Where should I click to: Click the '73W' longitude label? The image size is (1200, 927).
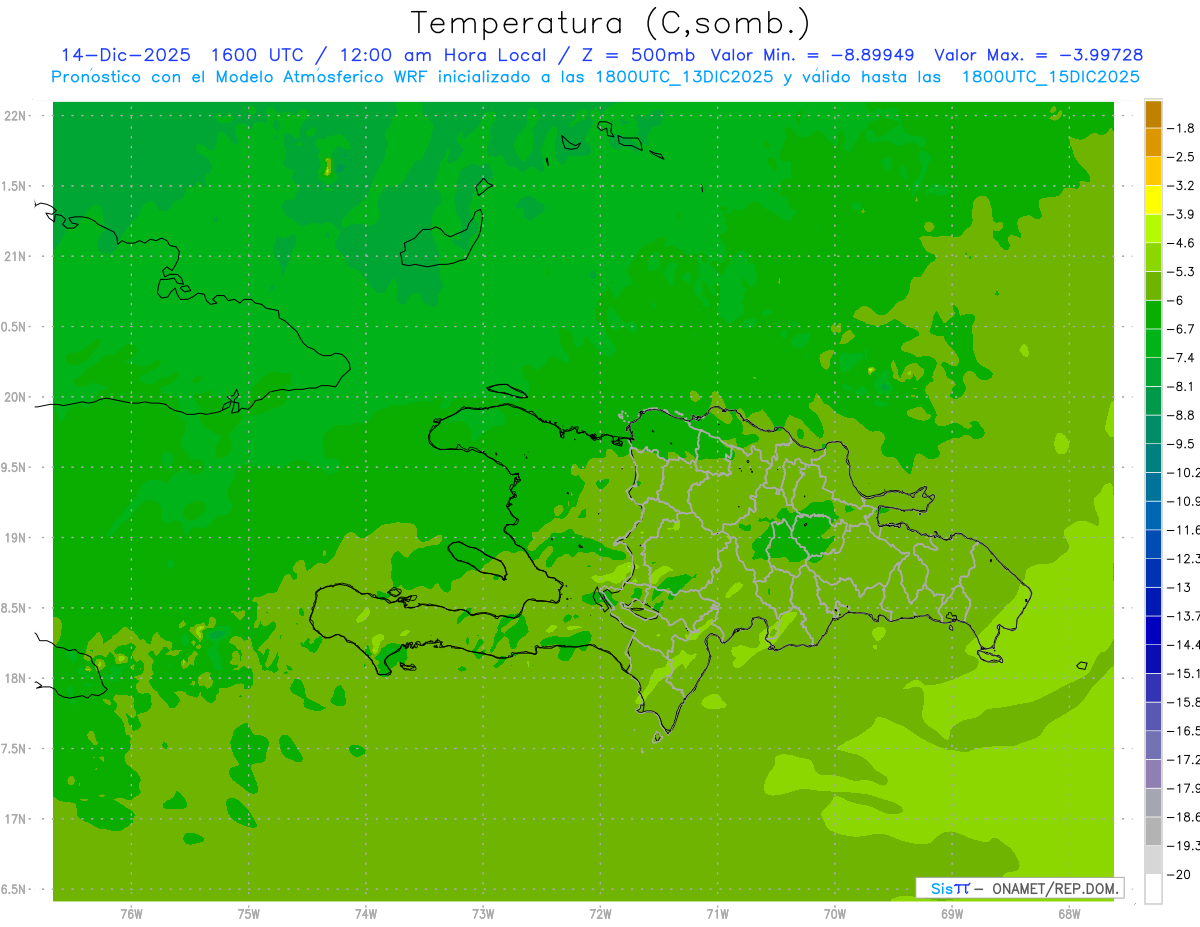(x=483, y=914)
